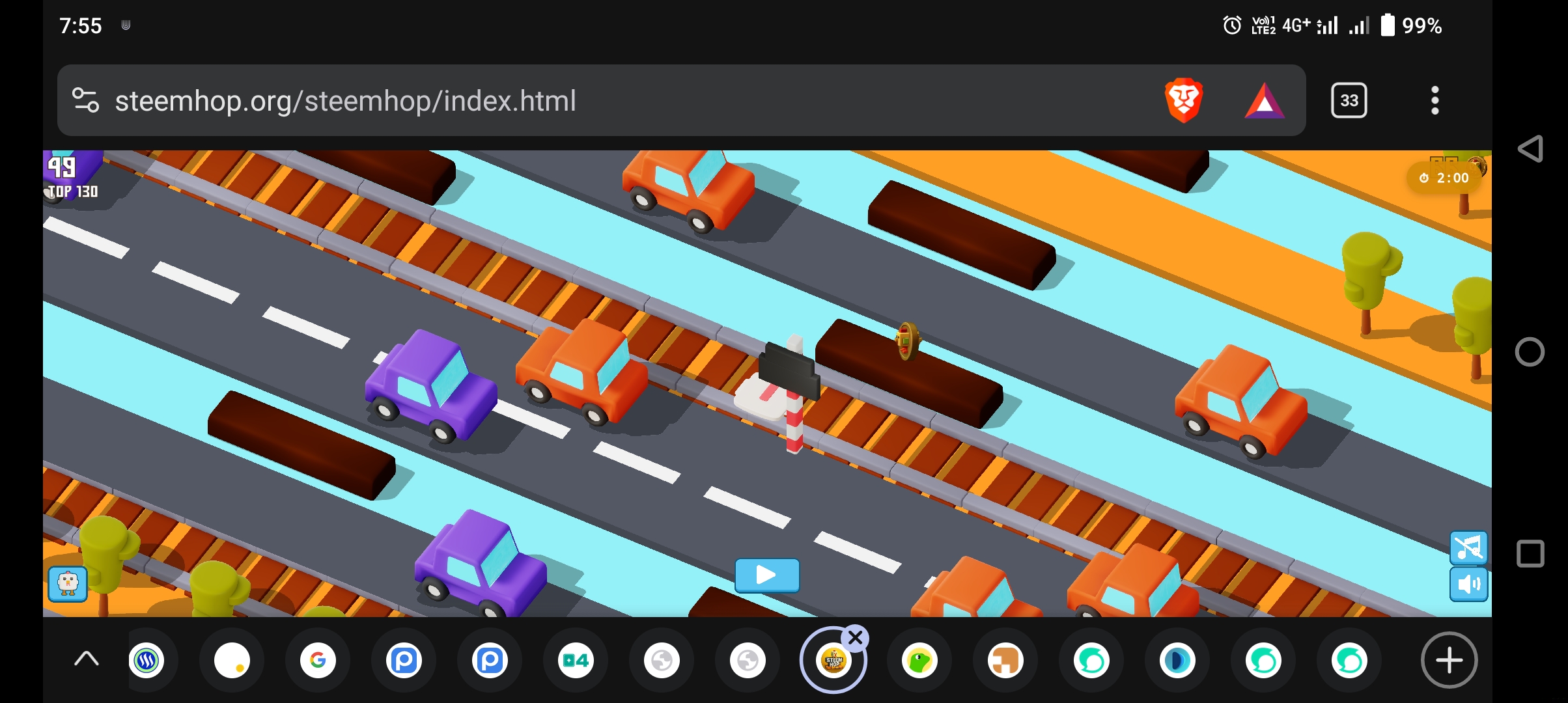Toggle the game sound speaker button
Image resolution: width=1568 pixels, height=703 pixels.
(x=1468, y=584)
